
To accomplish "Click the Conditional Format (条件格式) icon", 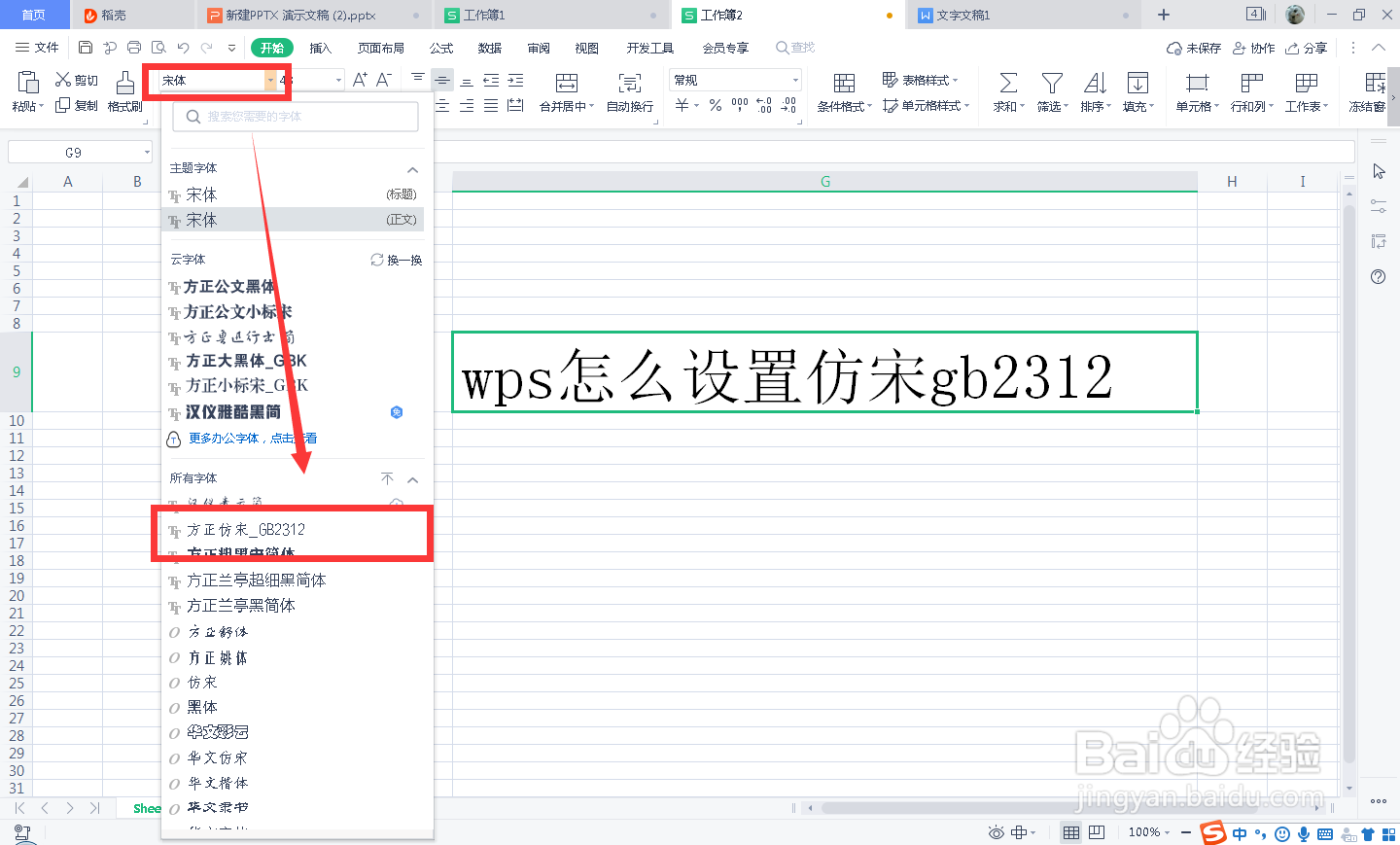I will pyautogui.click(x=844, y=84).
